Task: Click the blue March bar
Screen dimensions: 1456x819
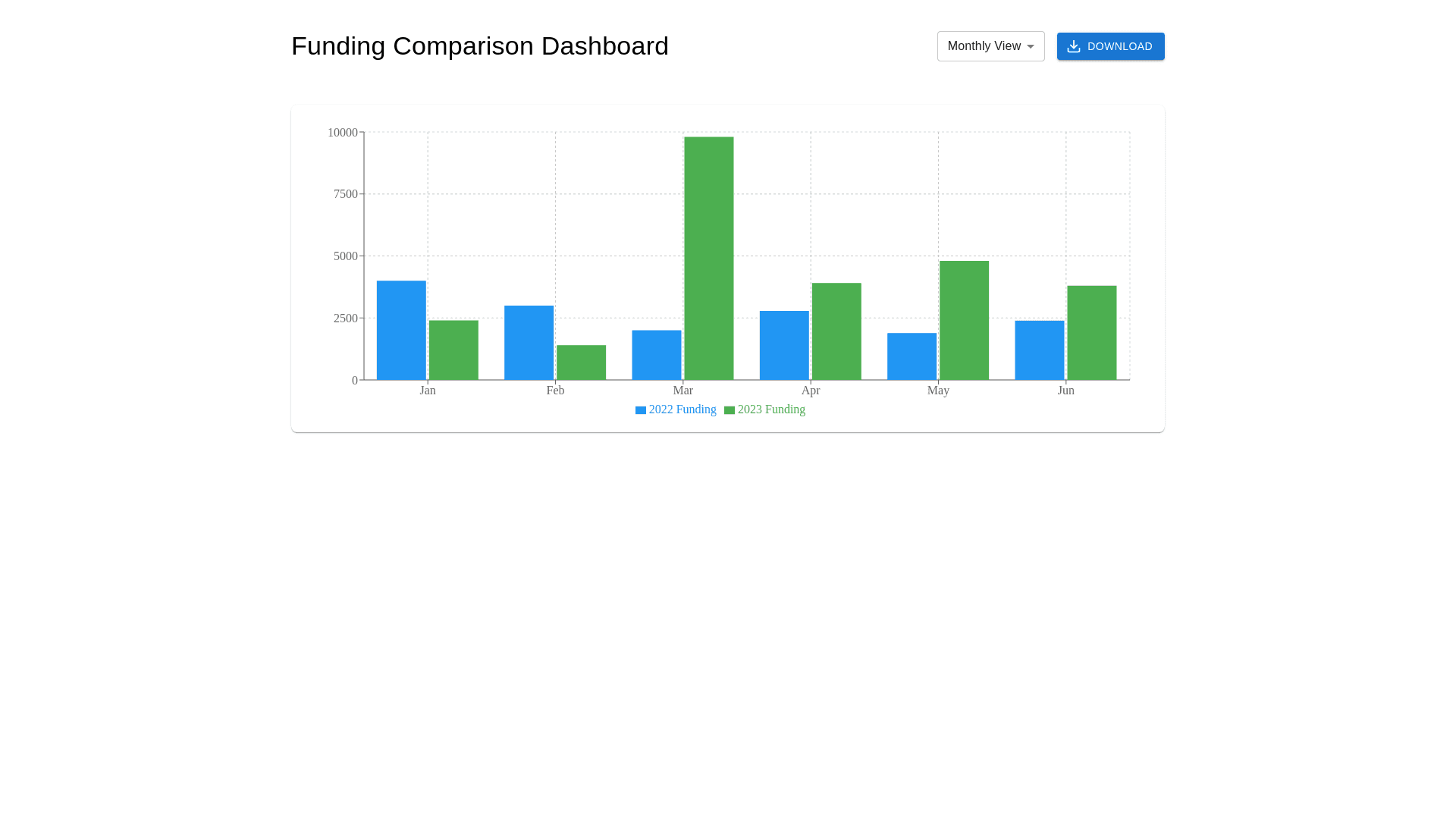Action: (656, 355)
